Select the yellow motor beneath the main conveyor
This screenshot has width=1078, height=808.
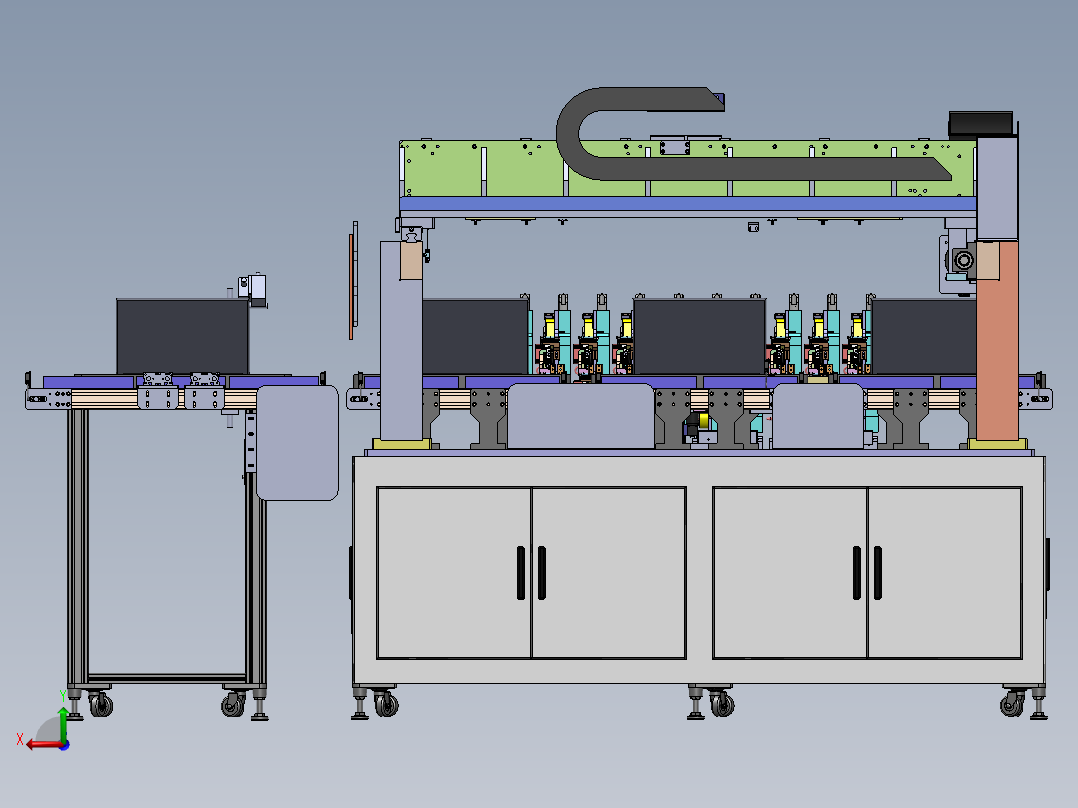coord(703,420)
